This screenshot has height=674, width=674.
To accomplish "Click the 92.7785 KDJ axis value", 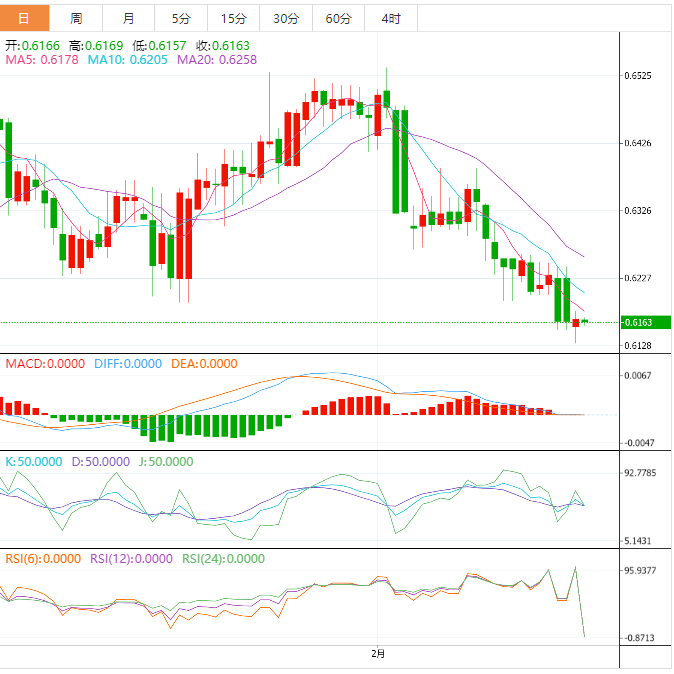I will pyautogui.click(x=640, y=473).
